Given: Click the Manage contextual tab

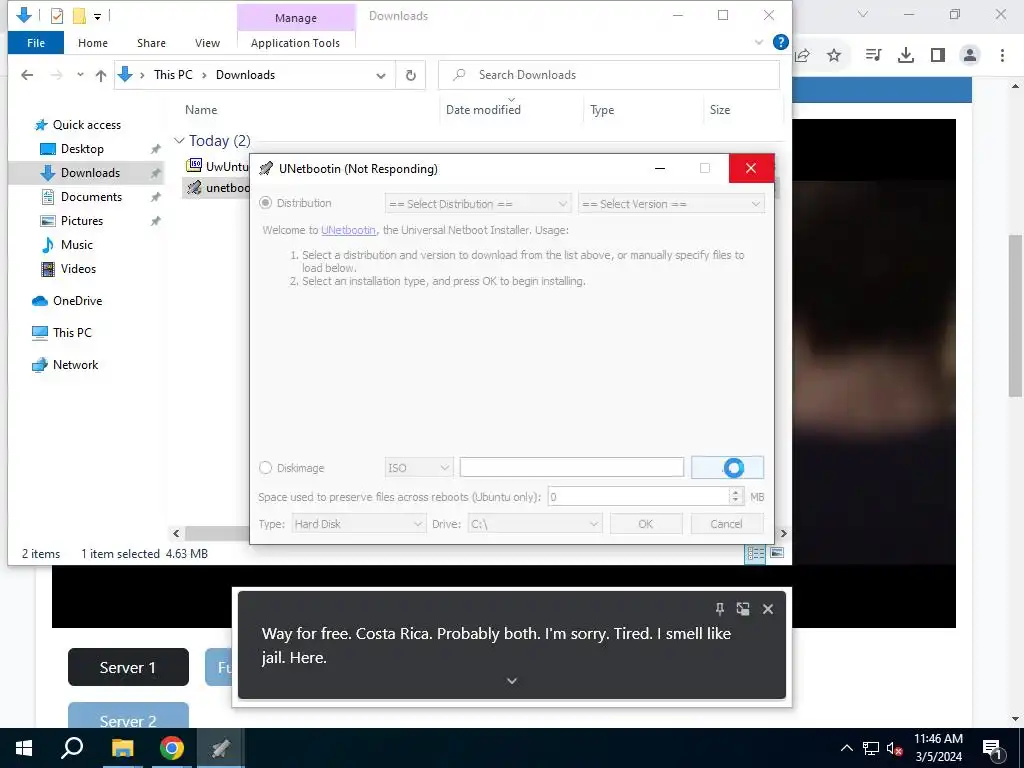Looking at the screenshot, I should pyautogui.click(x=296, y=18).
